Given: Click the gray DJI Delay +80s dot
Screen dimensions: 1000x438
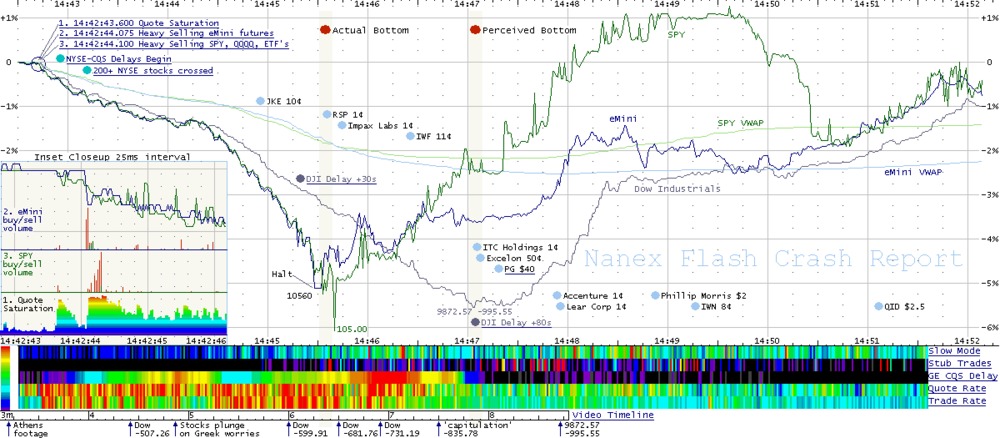Looking at the screenshot, I should coord(474,322).
